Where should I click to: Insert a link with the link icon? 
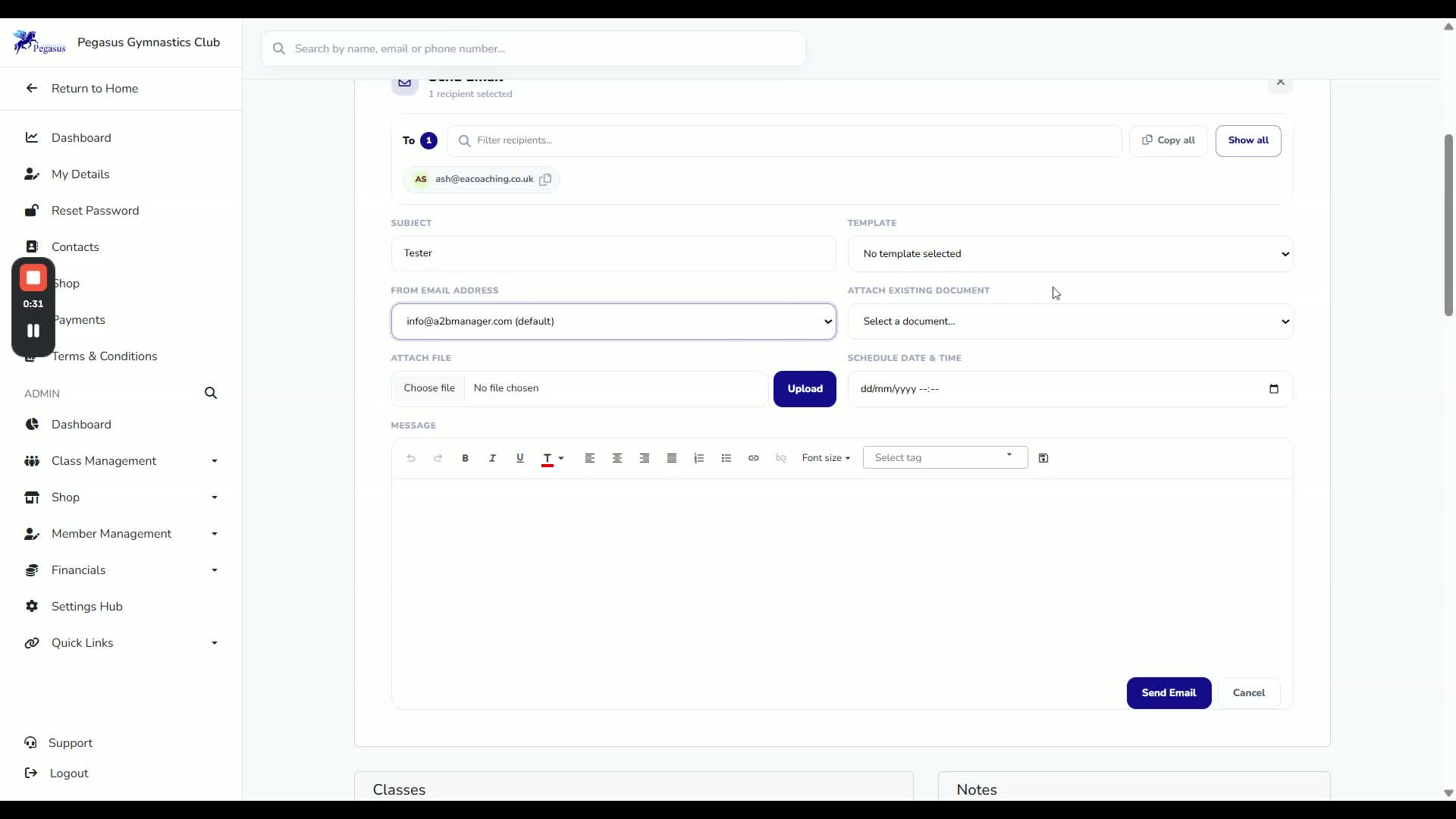[753, 458]
